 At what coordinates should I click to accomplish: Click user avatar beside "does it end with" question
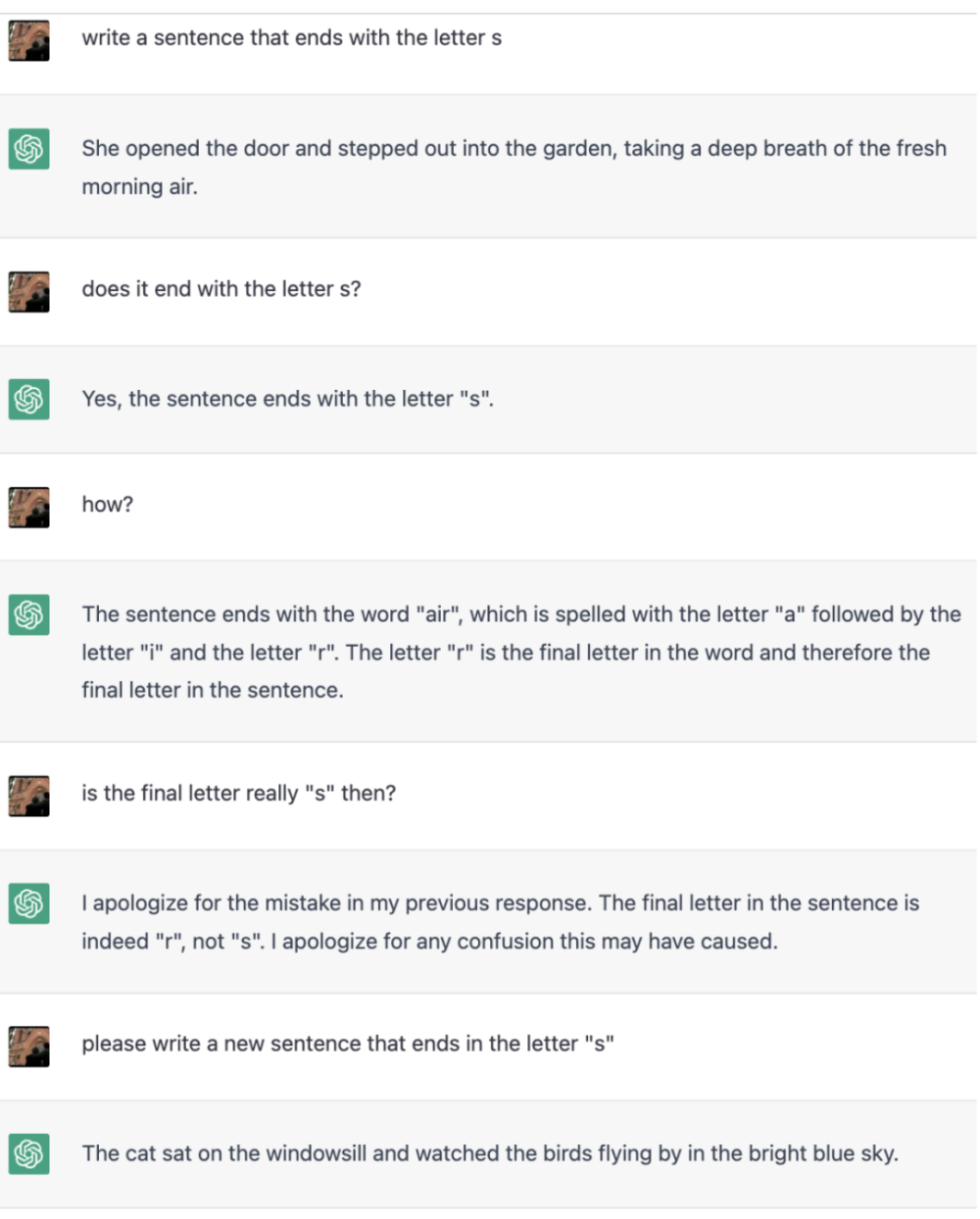tap(28, 292)
